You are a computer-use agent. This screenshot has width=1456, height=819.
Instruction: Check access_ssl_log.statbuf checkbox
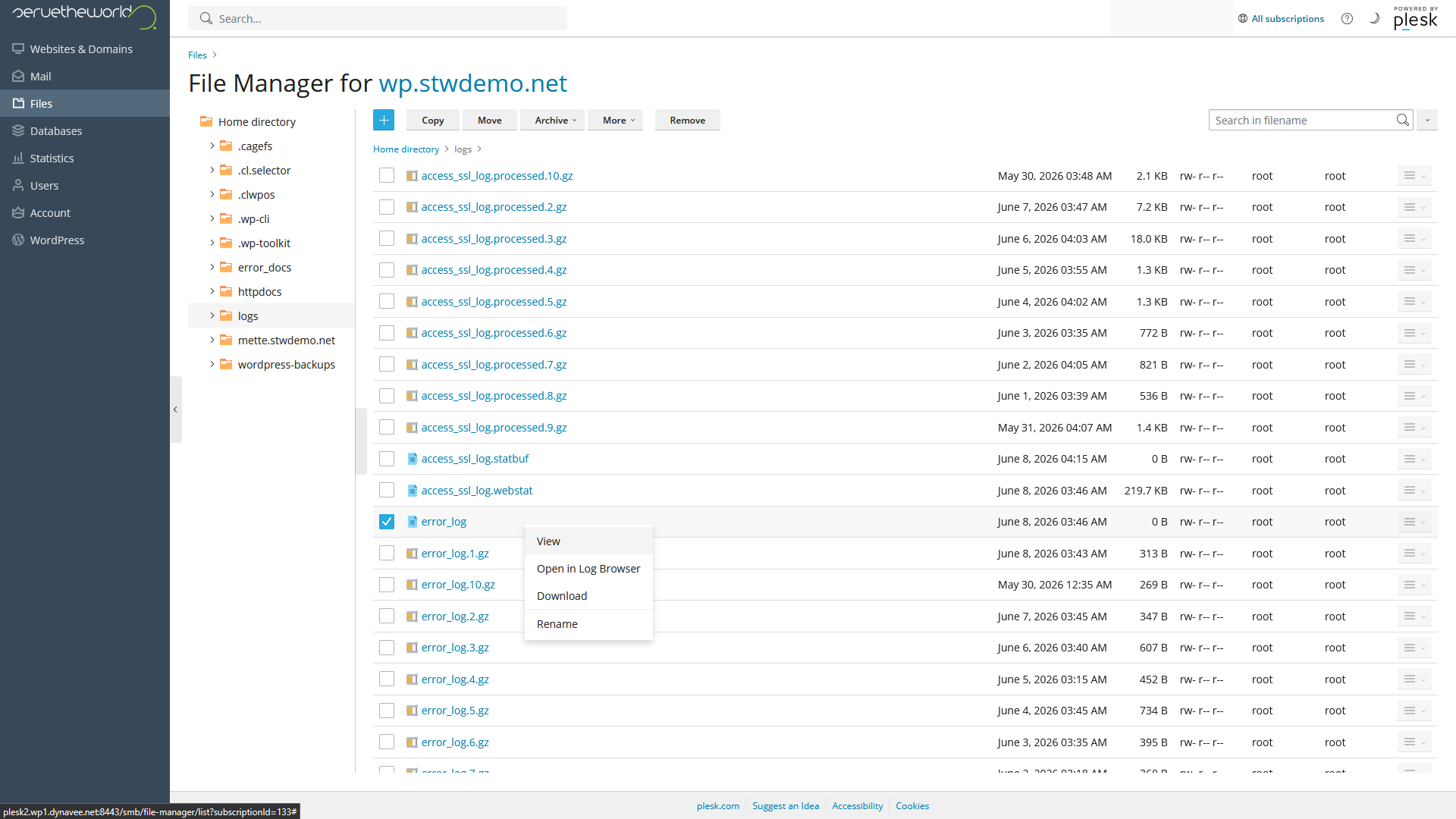tap(387, 459)
